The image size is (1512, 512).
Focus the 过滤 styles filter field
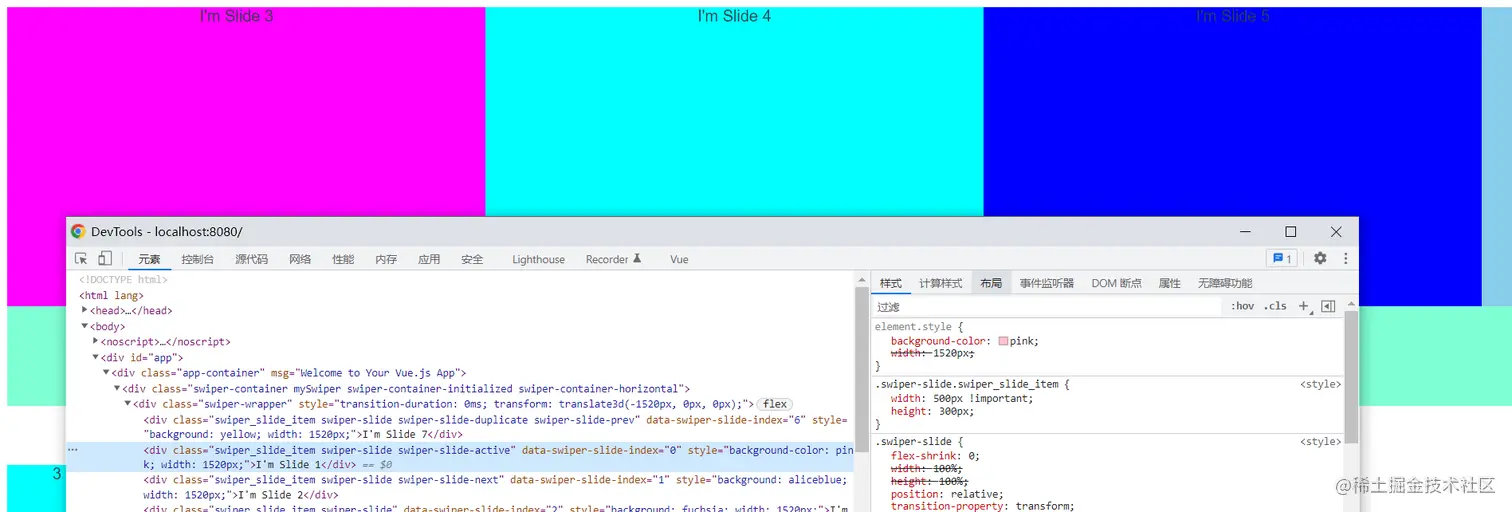coord(1045,306)
